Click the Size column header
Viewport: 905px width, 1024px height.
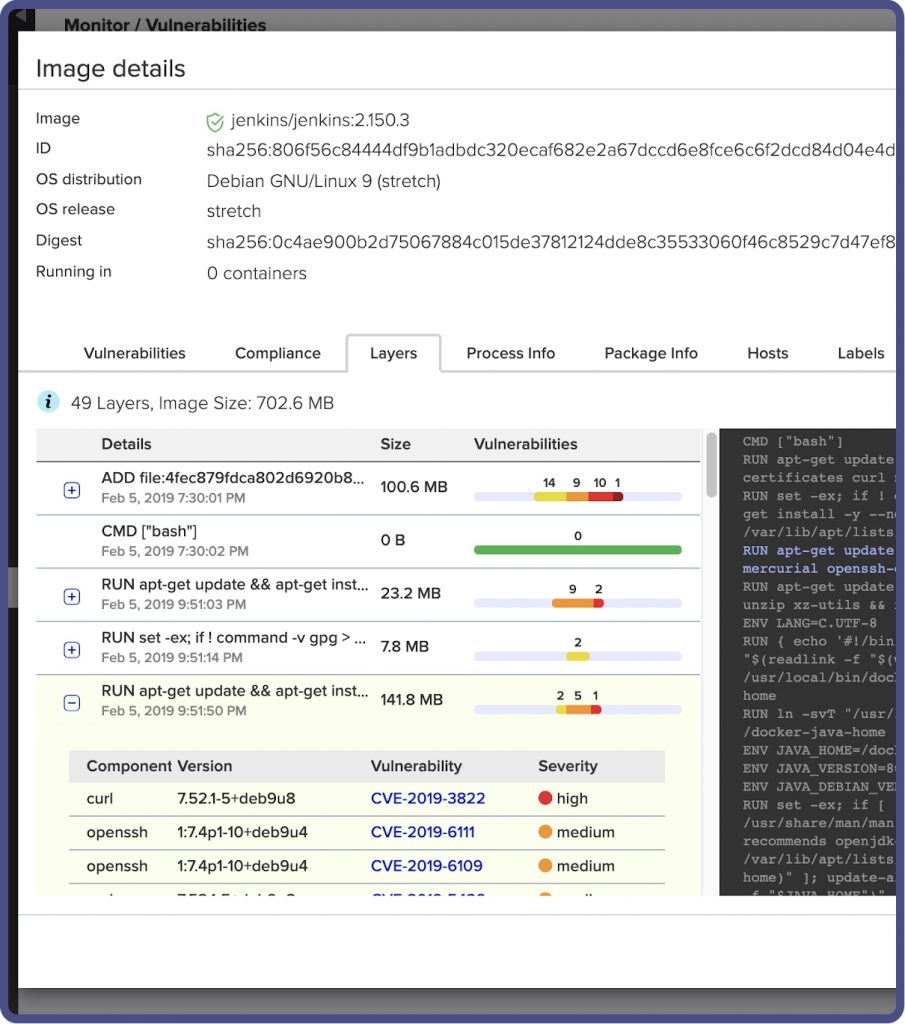coord(396,444)
